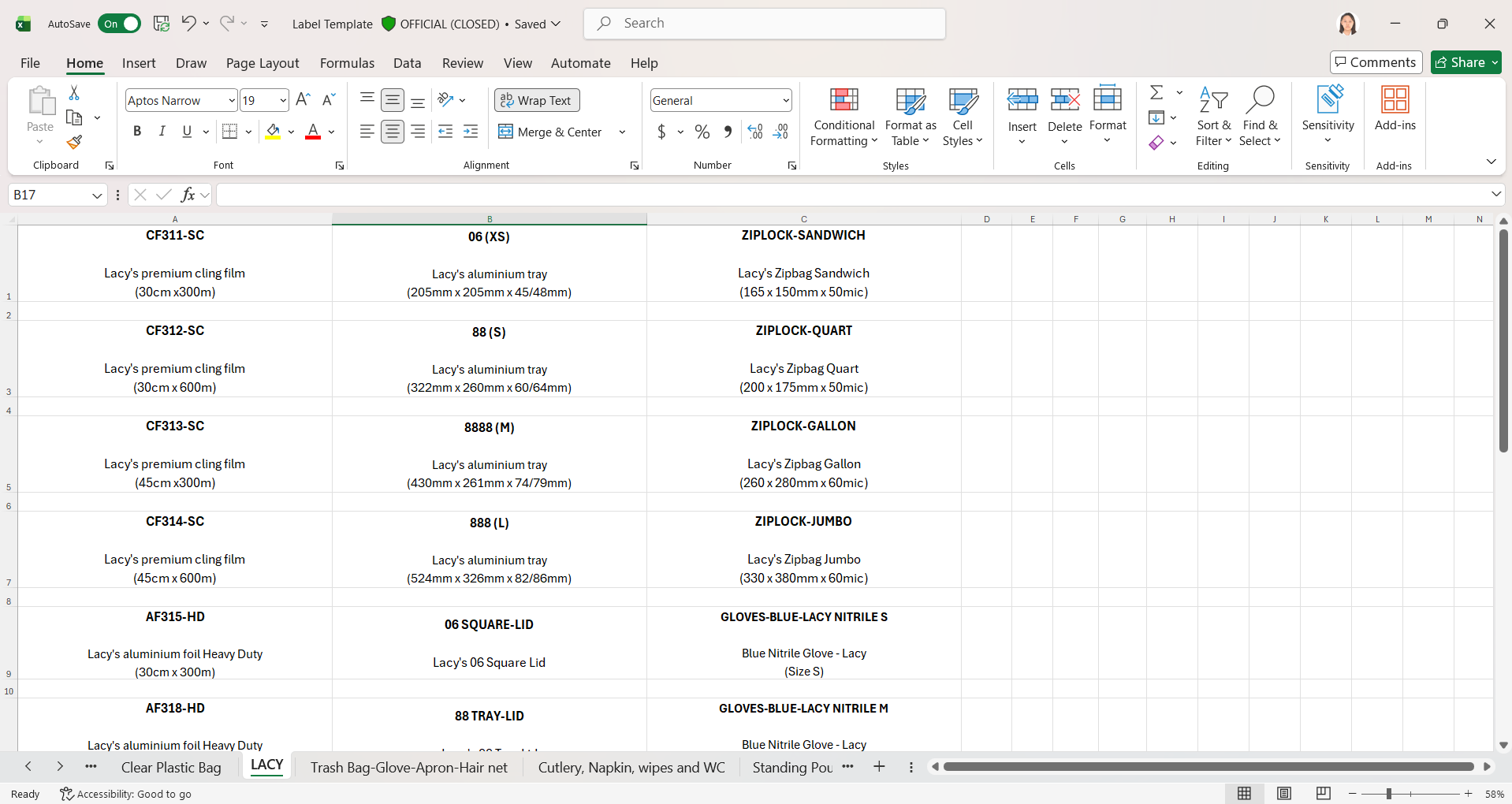
Task: Click the Fill down icon
Action: coord(1156,118)
